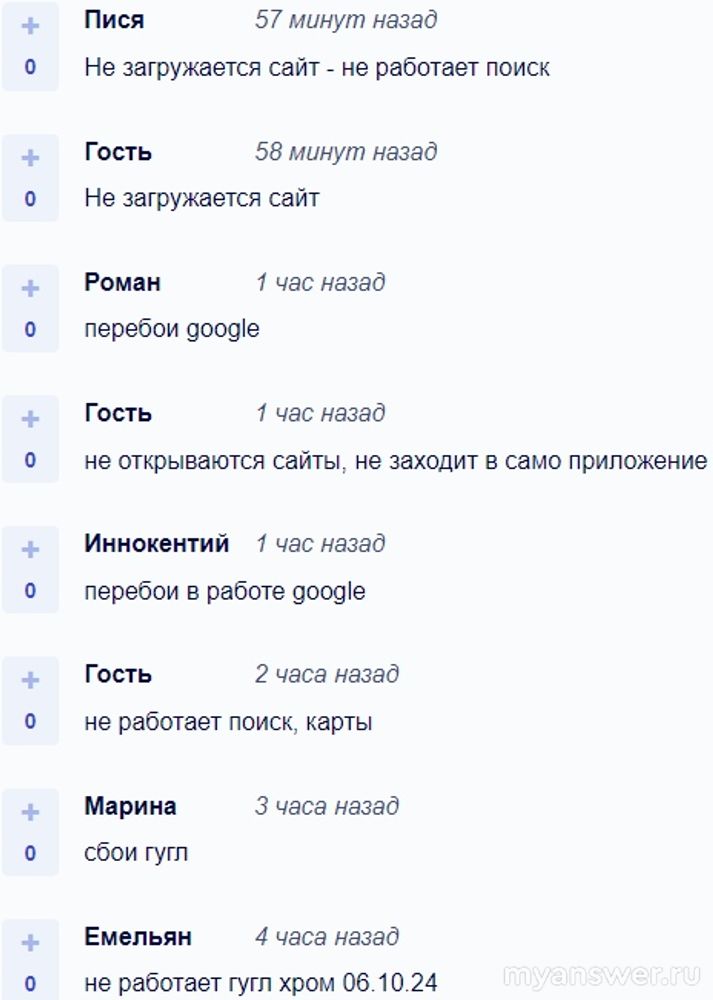The width and height of the screenshot is (713, 1000).
Task: Open the profile of user Пися
Action: pos(114,20)
